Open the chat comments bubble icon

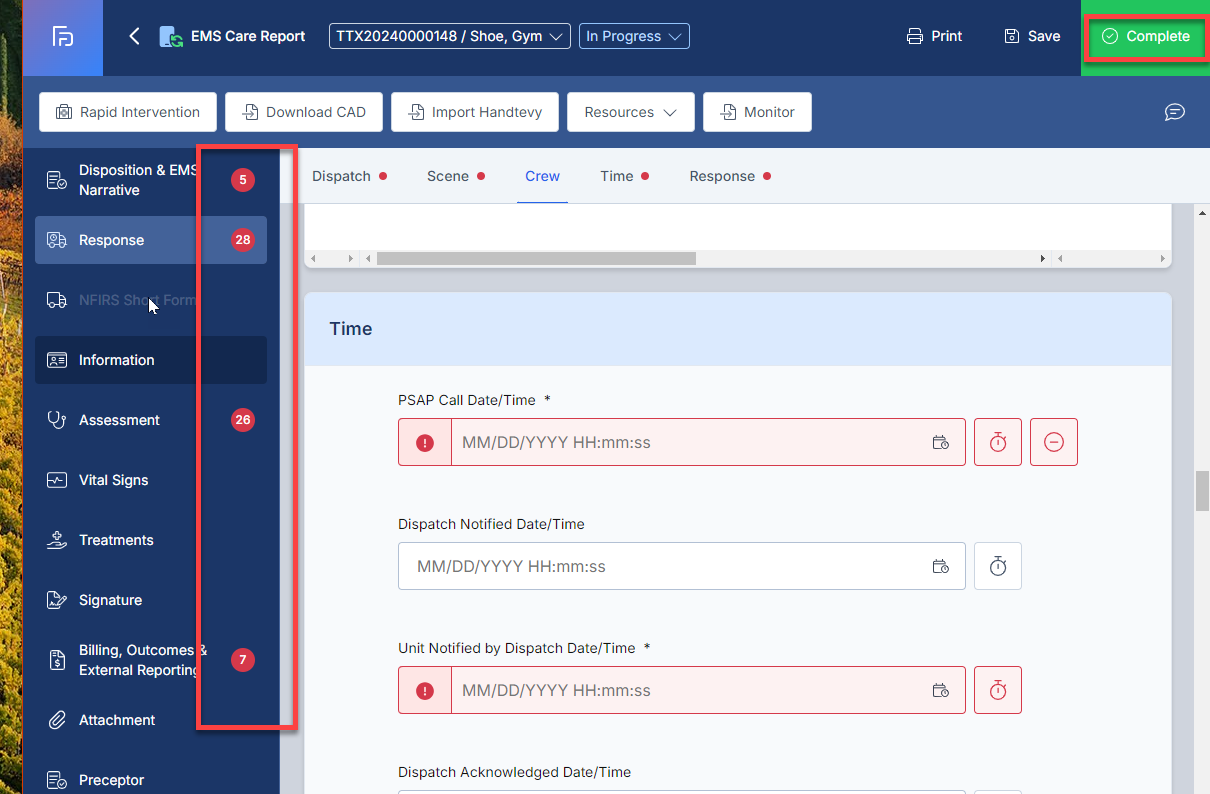click(x=1175, y=112)
